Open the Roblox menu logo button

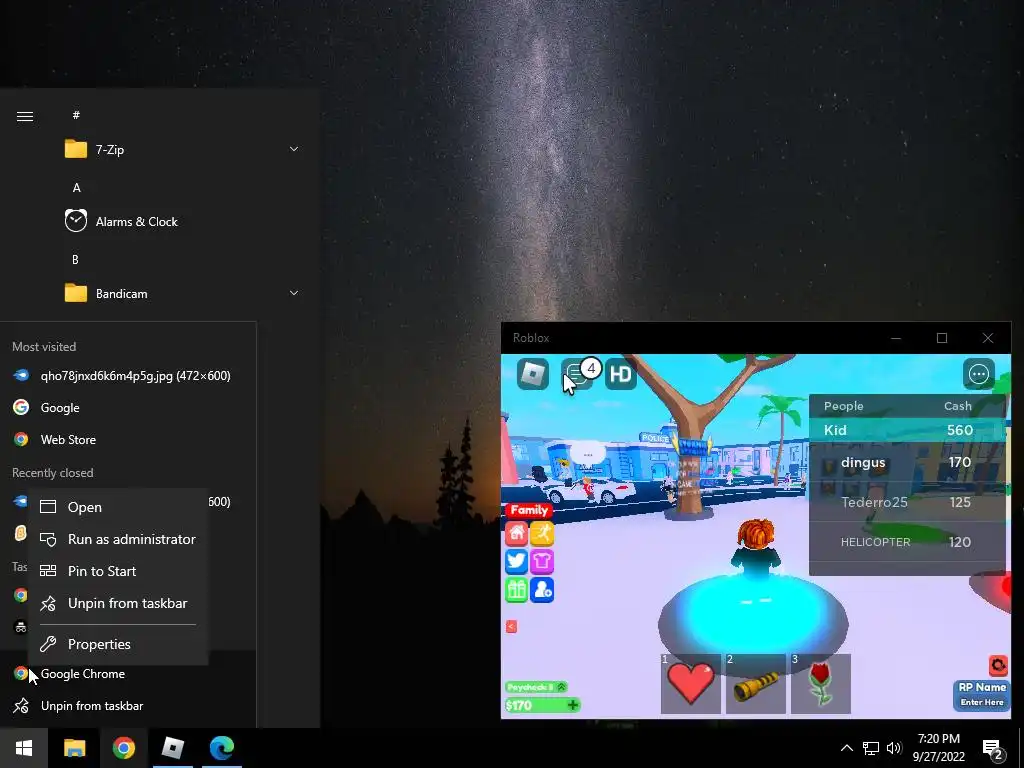(x=533, y=374)
